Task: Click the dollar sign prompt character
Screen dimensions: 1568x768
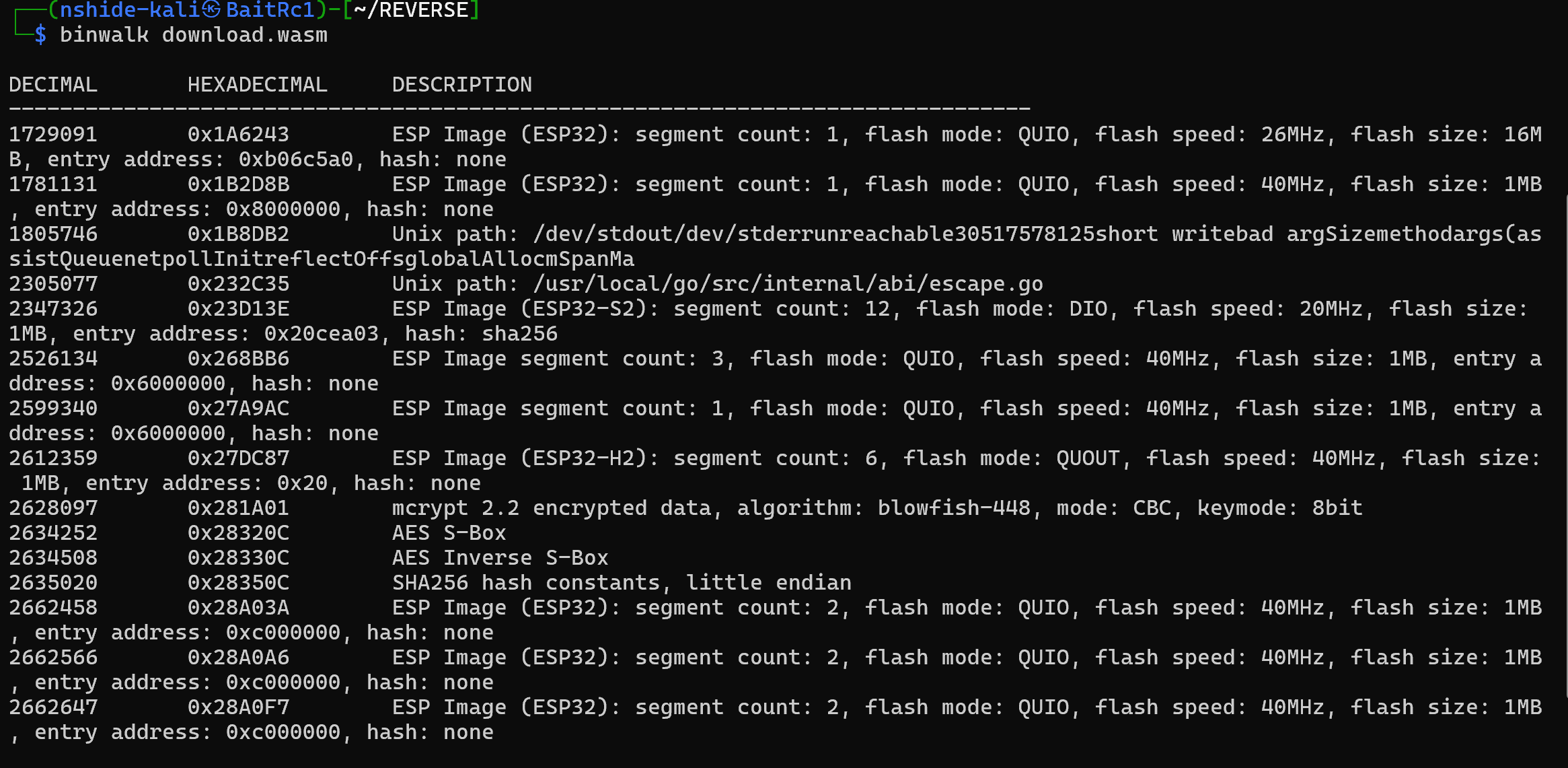Action: pos(40,35)
